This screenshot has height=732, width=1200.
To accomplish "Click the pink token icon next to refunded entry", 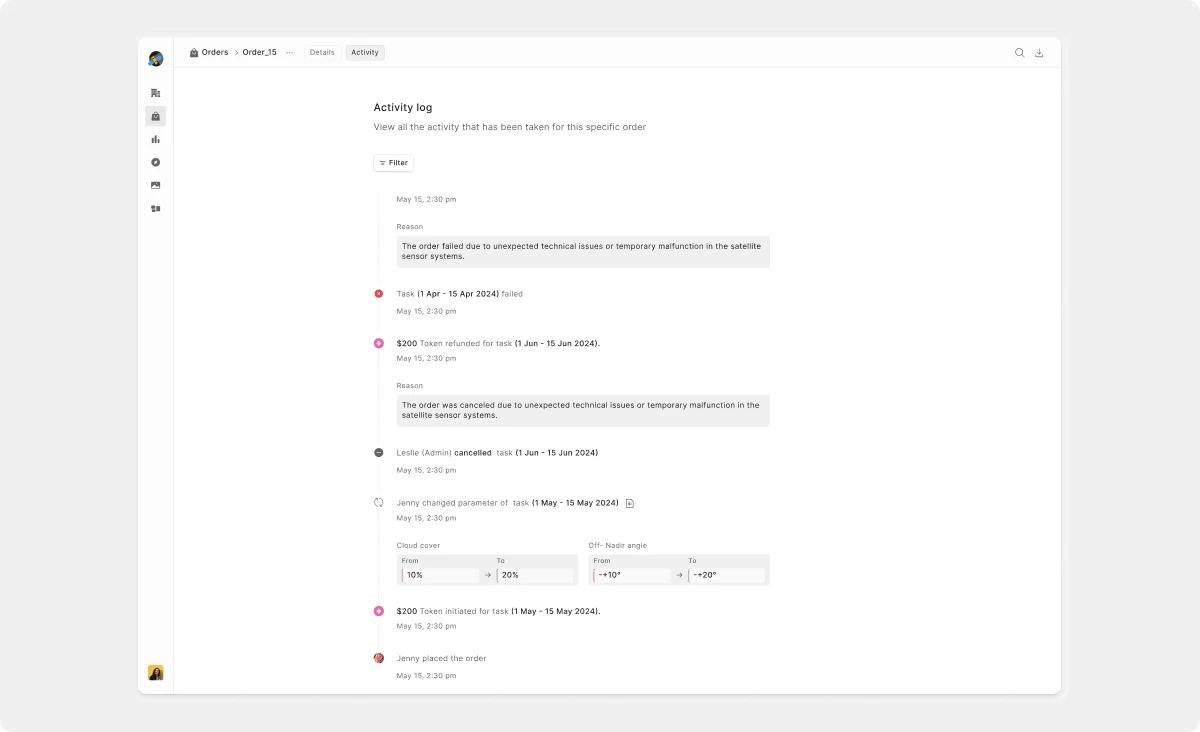I will tap(379, 343).
